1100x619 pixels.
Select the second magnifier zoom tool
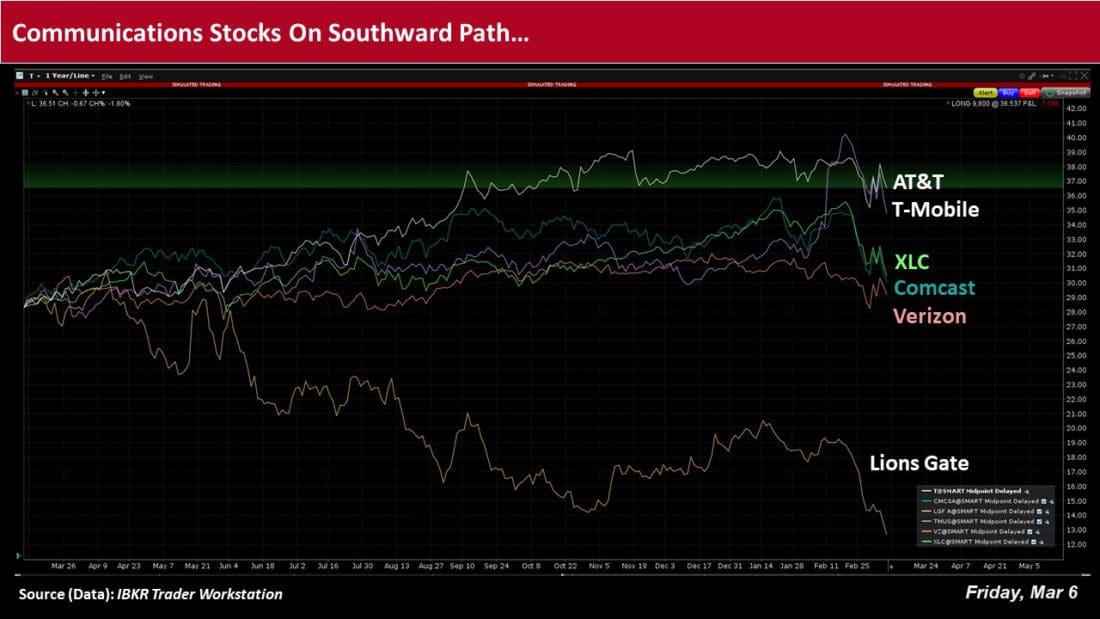click(x=65, y=93)
